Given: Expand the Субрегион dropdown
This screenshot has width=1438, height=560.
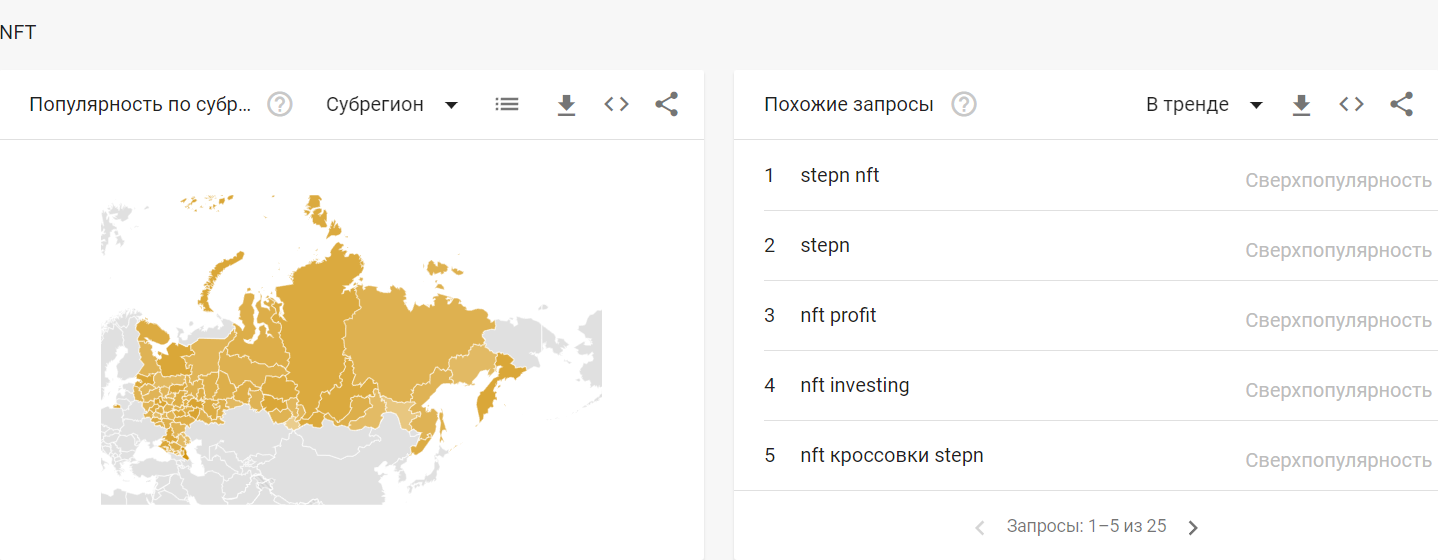Looking at the screenshot, I should coord(392,104).
